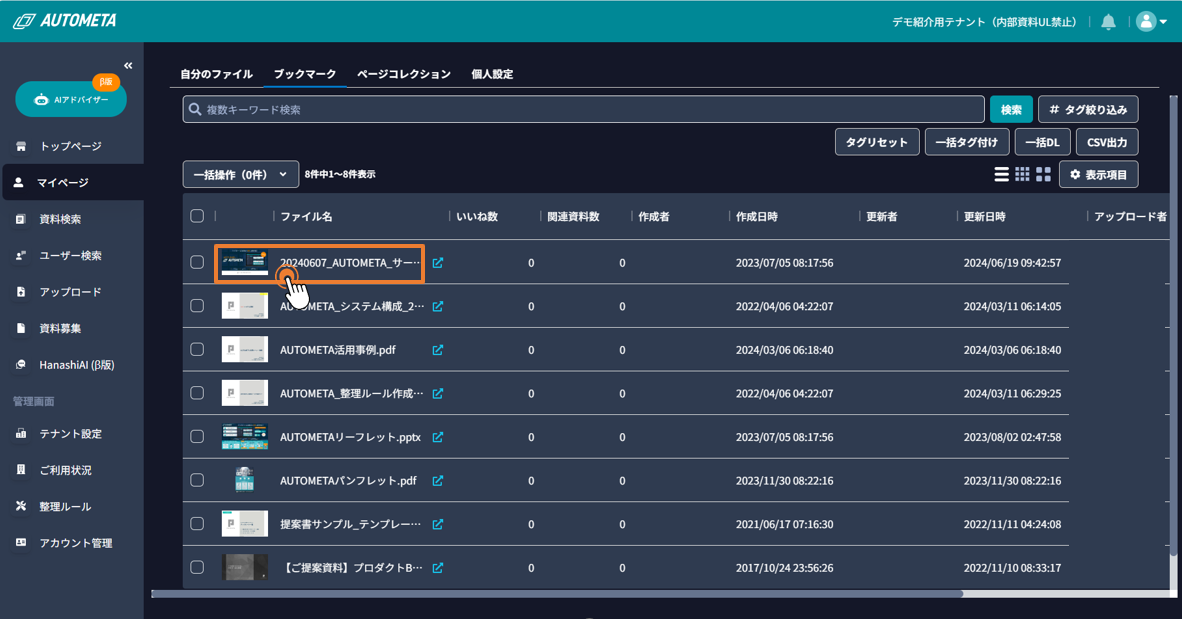1182x619 pixels.
Task: Click thumbnail of 【ご提案資料】プロダクトB file
Action: [244, 568]
